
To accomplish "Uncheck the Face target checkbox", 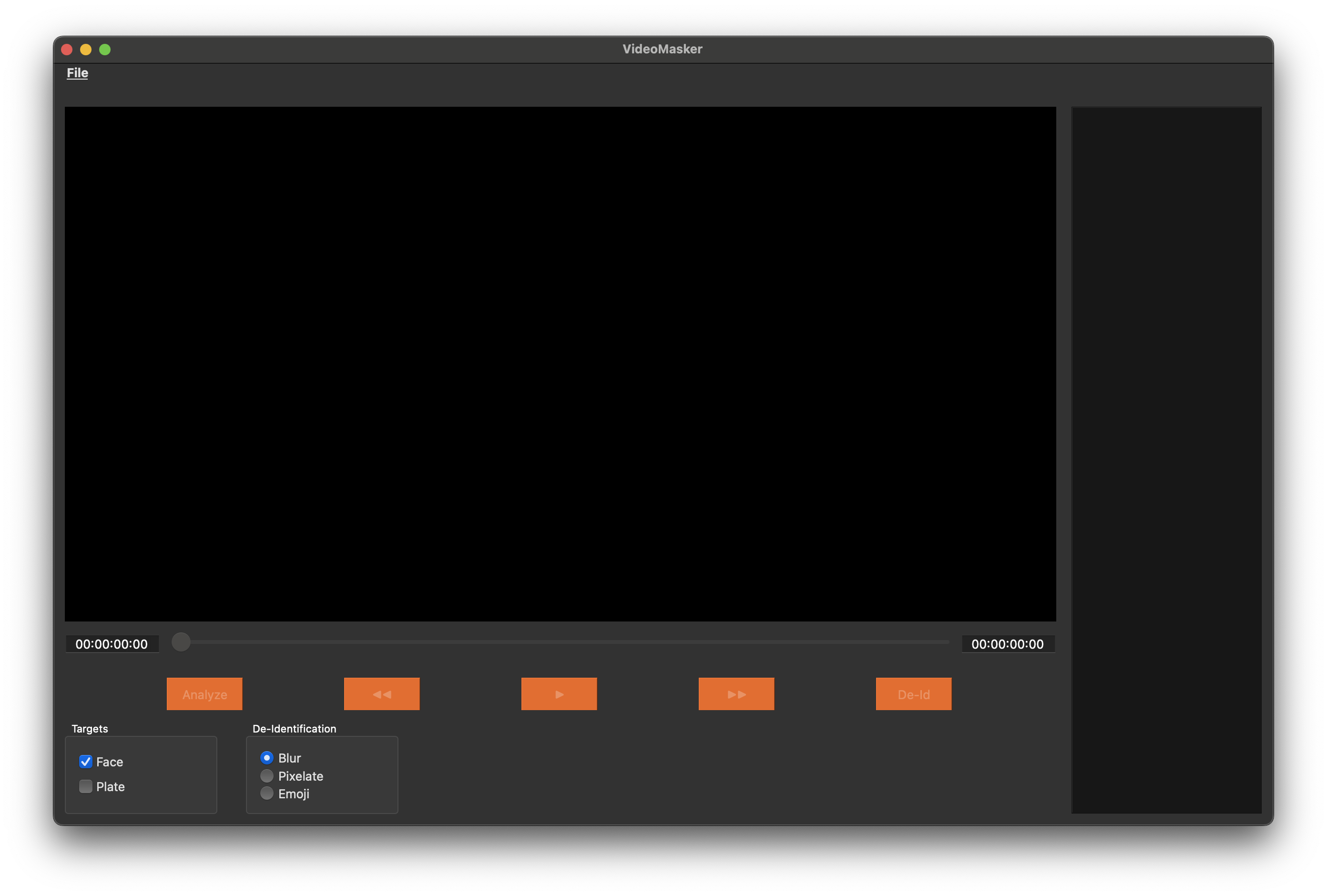I will point(86,761).
